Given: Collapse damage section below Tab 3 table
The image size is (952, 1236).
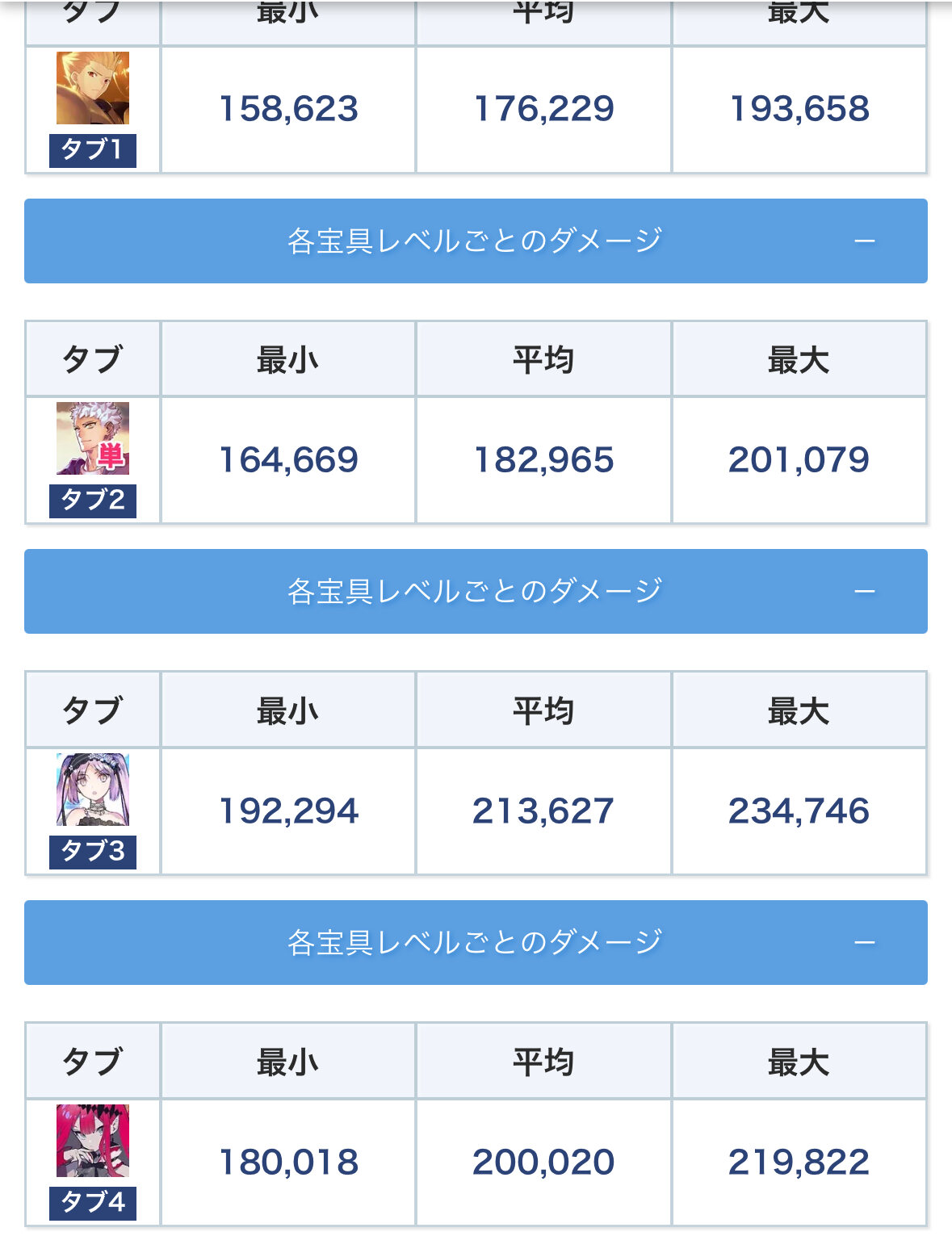Looking at the screenshot, I should click(x=475, y=942).
